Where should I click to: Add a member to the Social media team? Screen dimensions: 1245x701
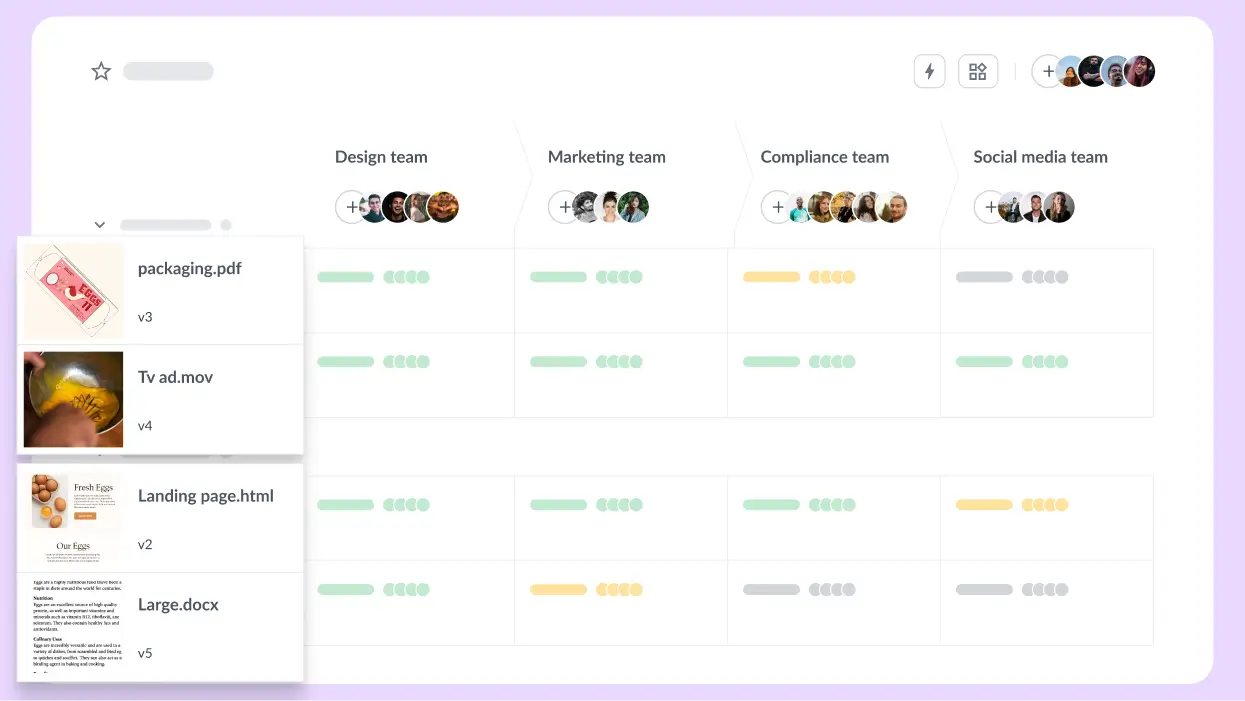point(990,206)
